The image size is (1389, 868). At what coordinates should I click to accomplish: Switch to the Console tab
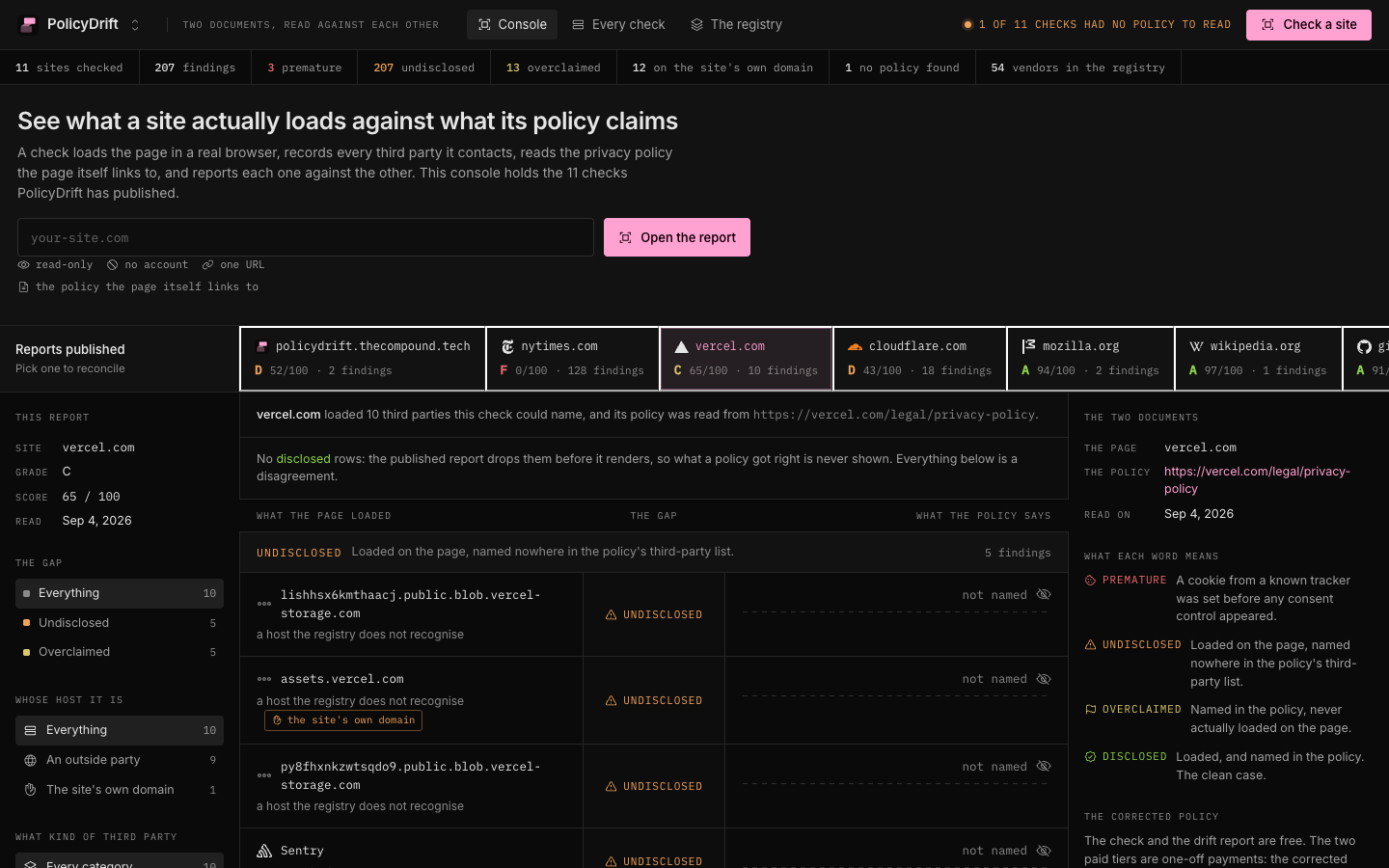512,24
